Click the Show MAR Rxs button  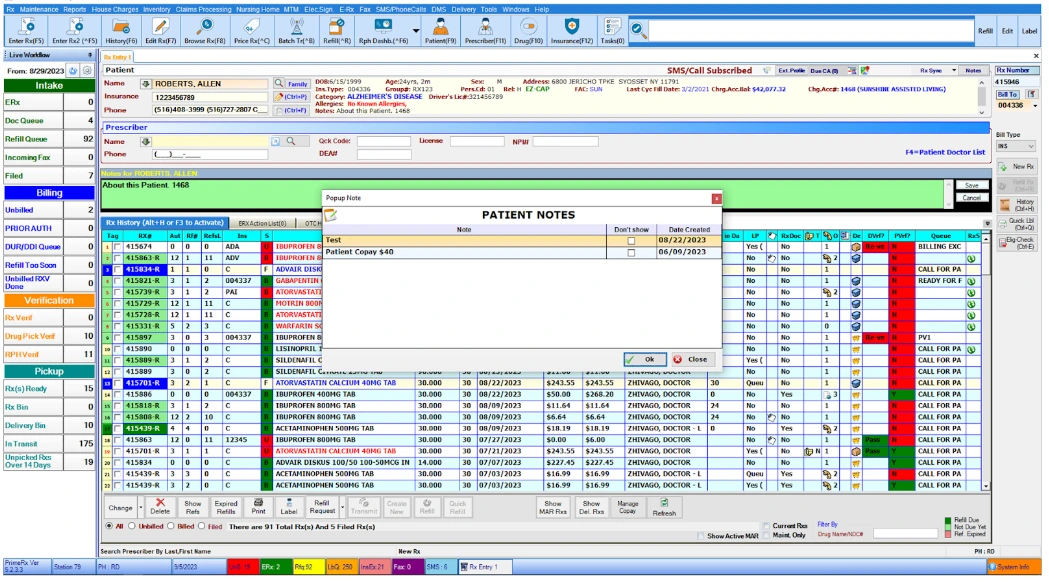[553, 507]
